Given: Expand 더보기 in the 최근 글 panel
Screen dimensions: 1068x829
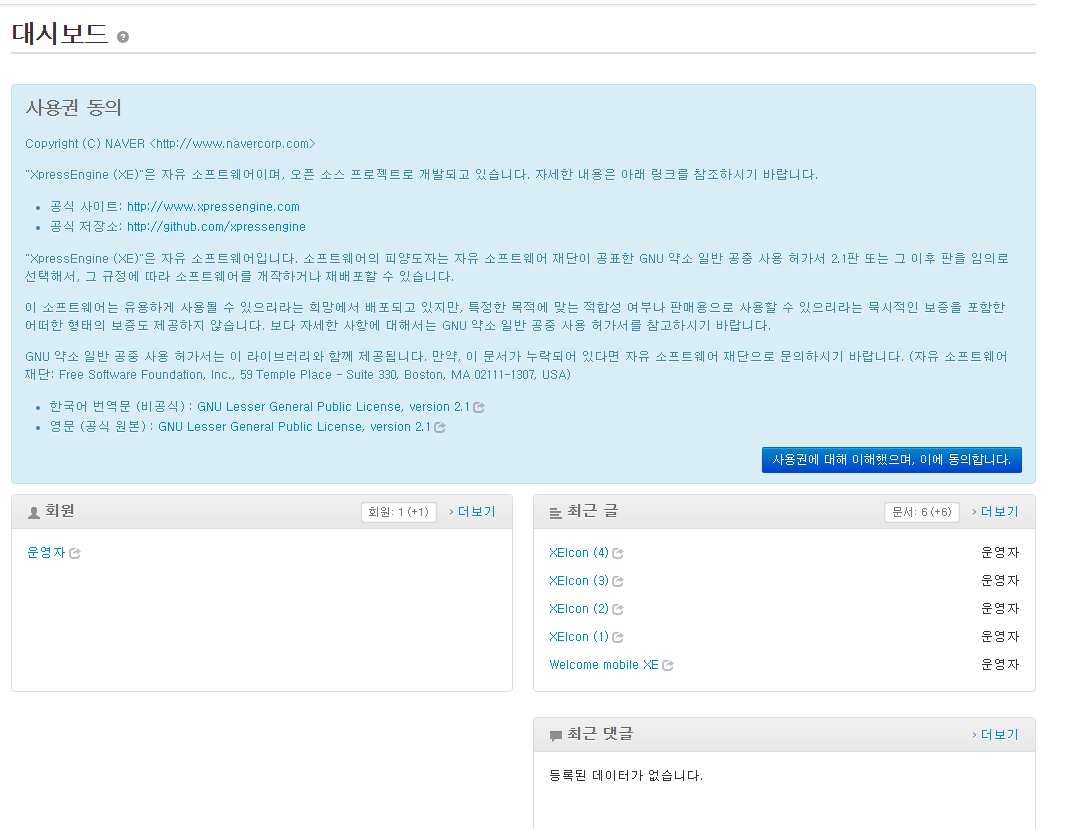Looking at the screenshot, I should (x=994, y=512).
